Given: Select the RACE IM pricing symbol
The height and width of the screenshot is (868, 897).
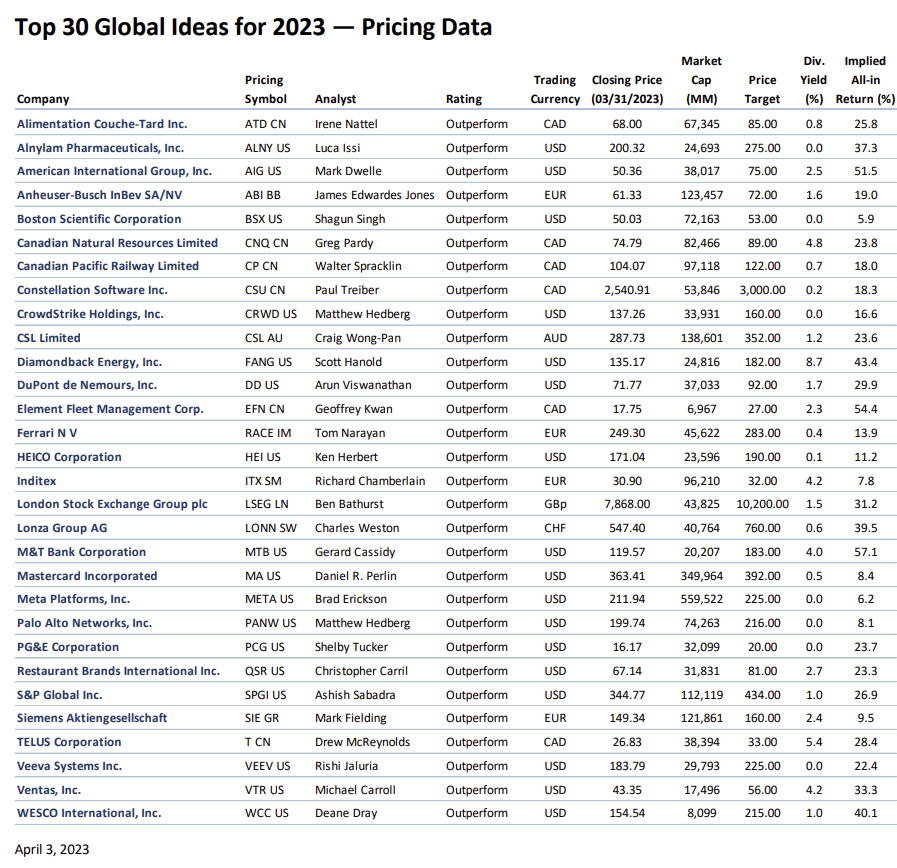Looking at the screenshot, I should (x=268, y=433).
